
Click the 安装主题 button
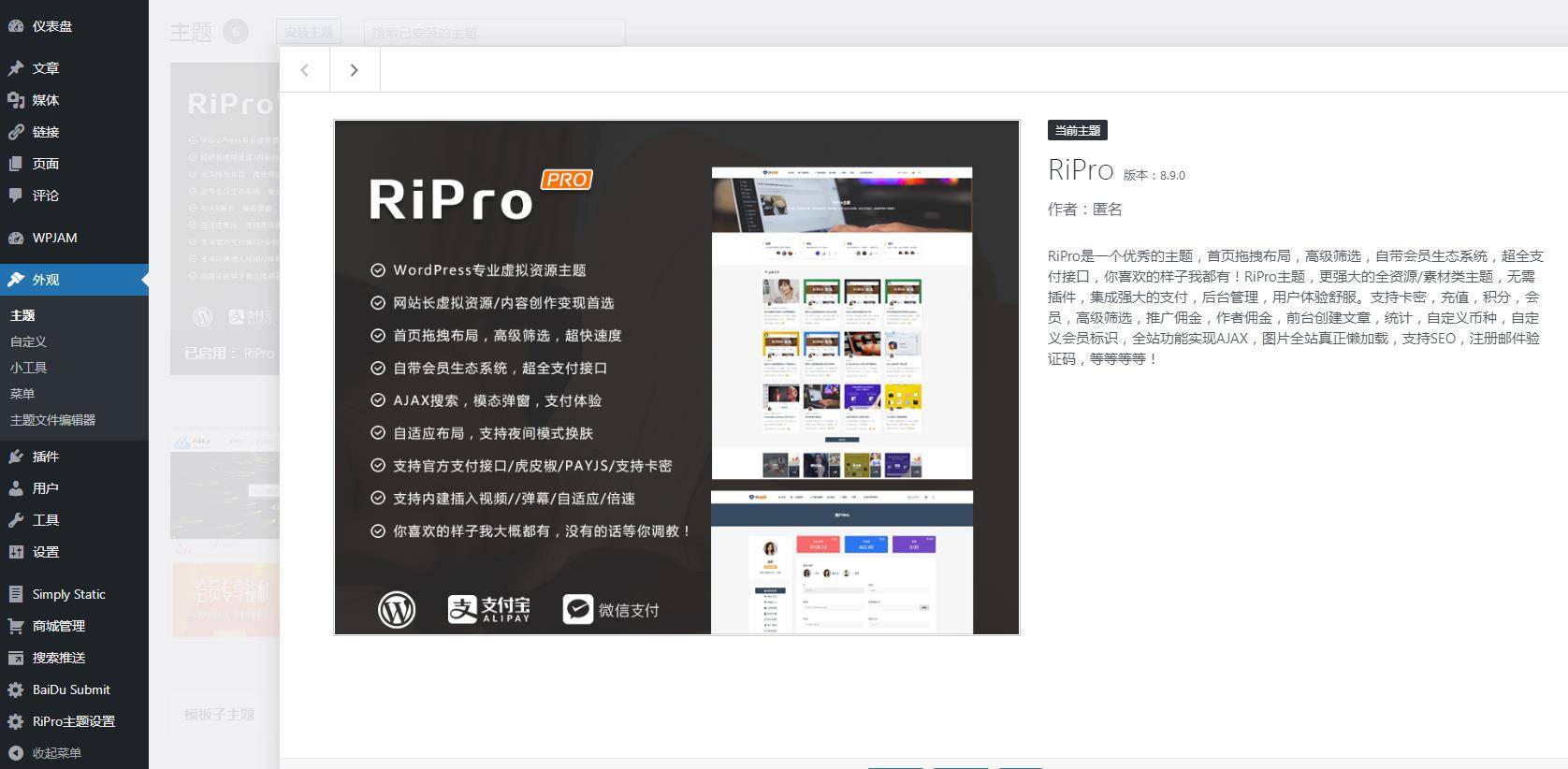point(309,32)
